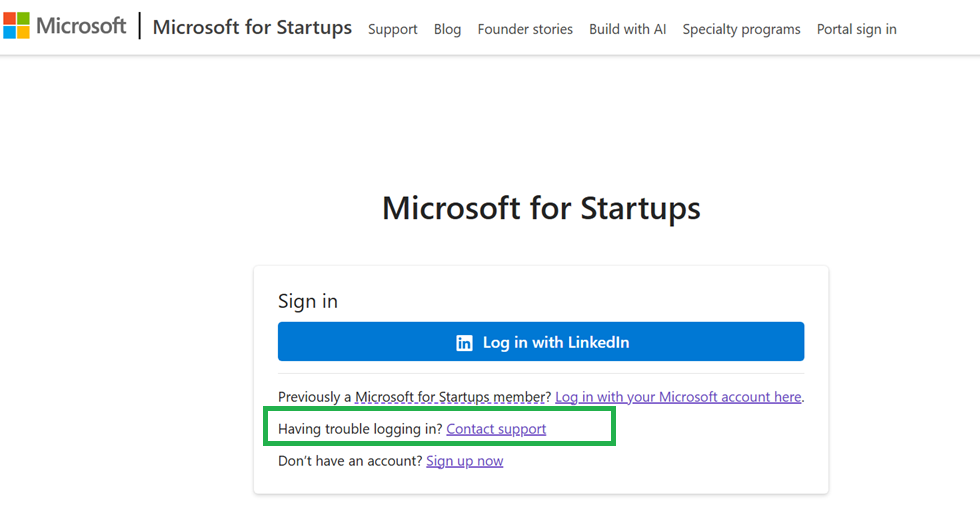Click the Microsoft wordmark in the header

81,26
